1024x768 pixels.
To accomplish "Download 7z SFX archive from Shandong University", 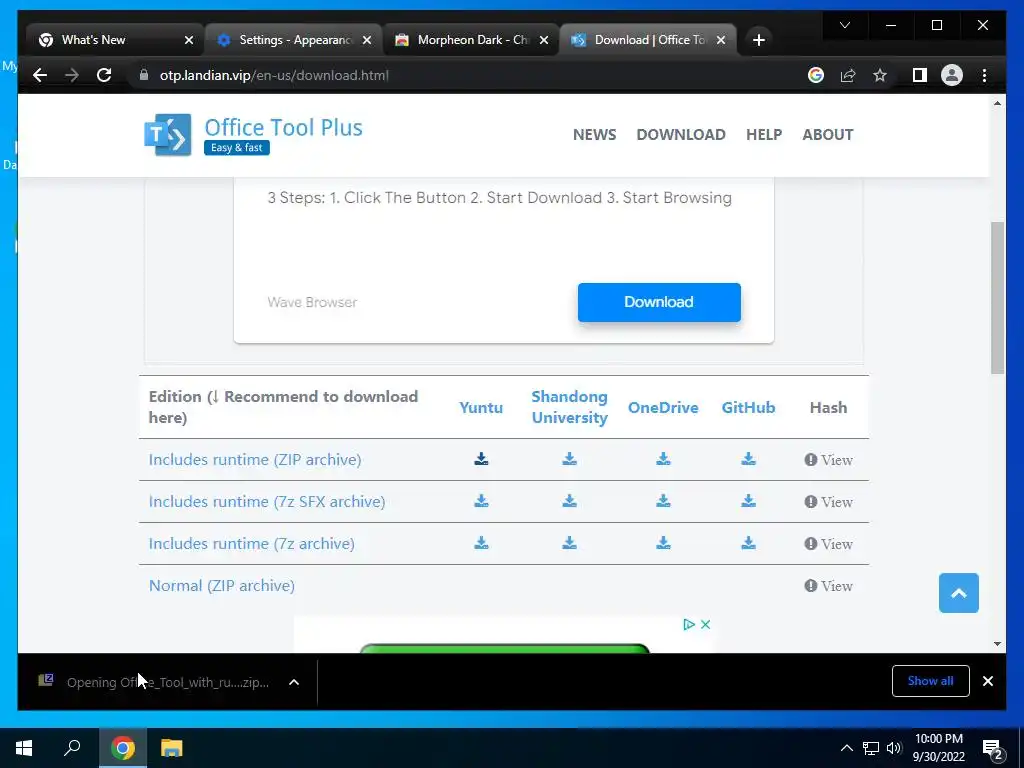I will pos(569,501).
